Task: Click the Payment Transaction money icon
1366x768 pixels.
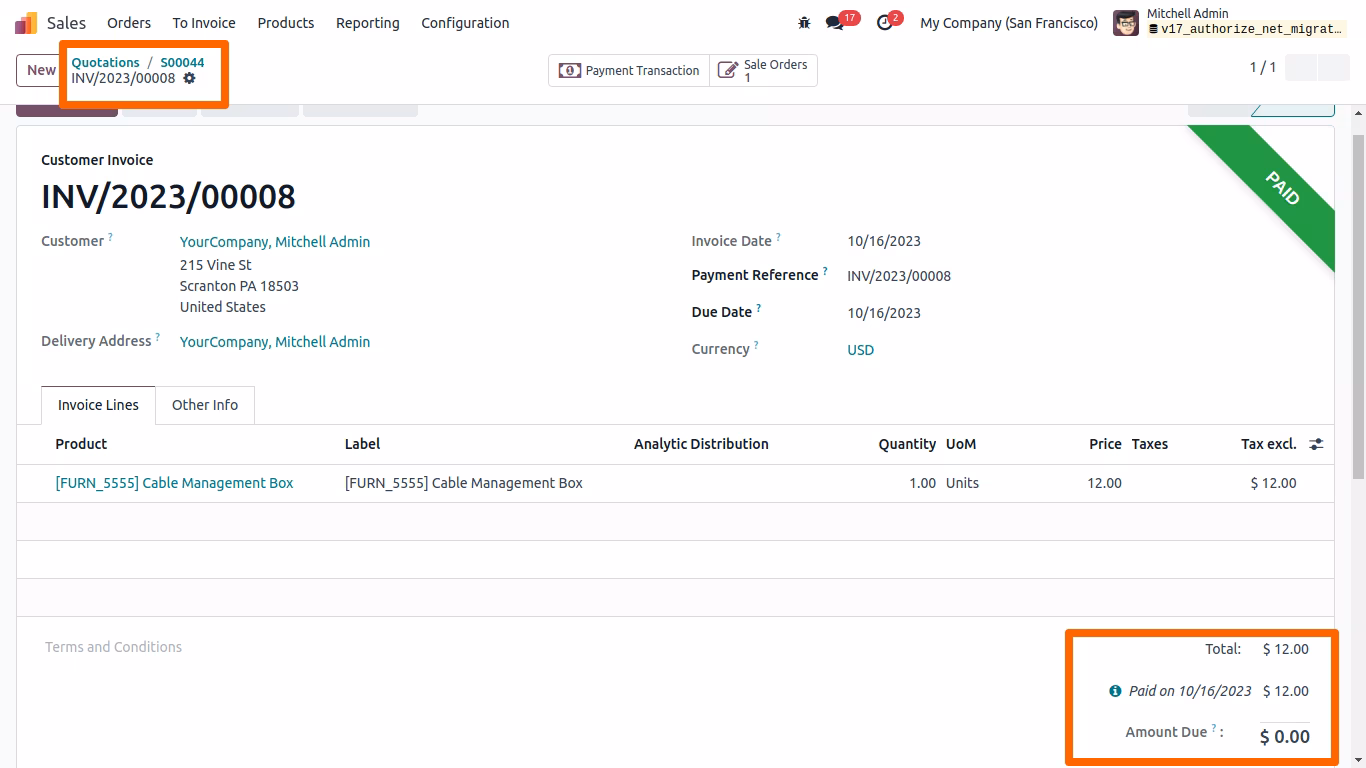Action: click(570, 71)
